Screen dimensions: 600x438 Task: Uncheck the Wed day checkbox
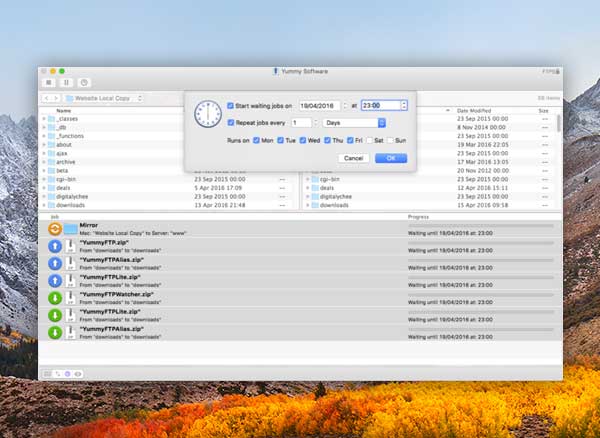[303, 140]
